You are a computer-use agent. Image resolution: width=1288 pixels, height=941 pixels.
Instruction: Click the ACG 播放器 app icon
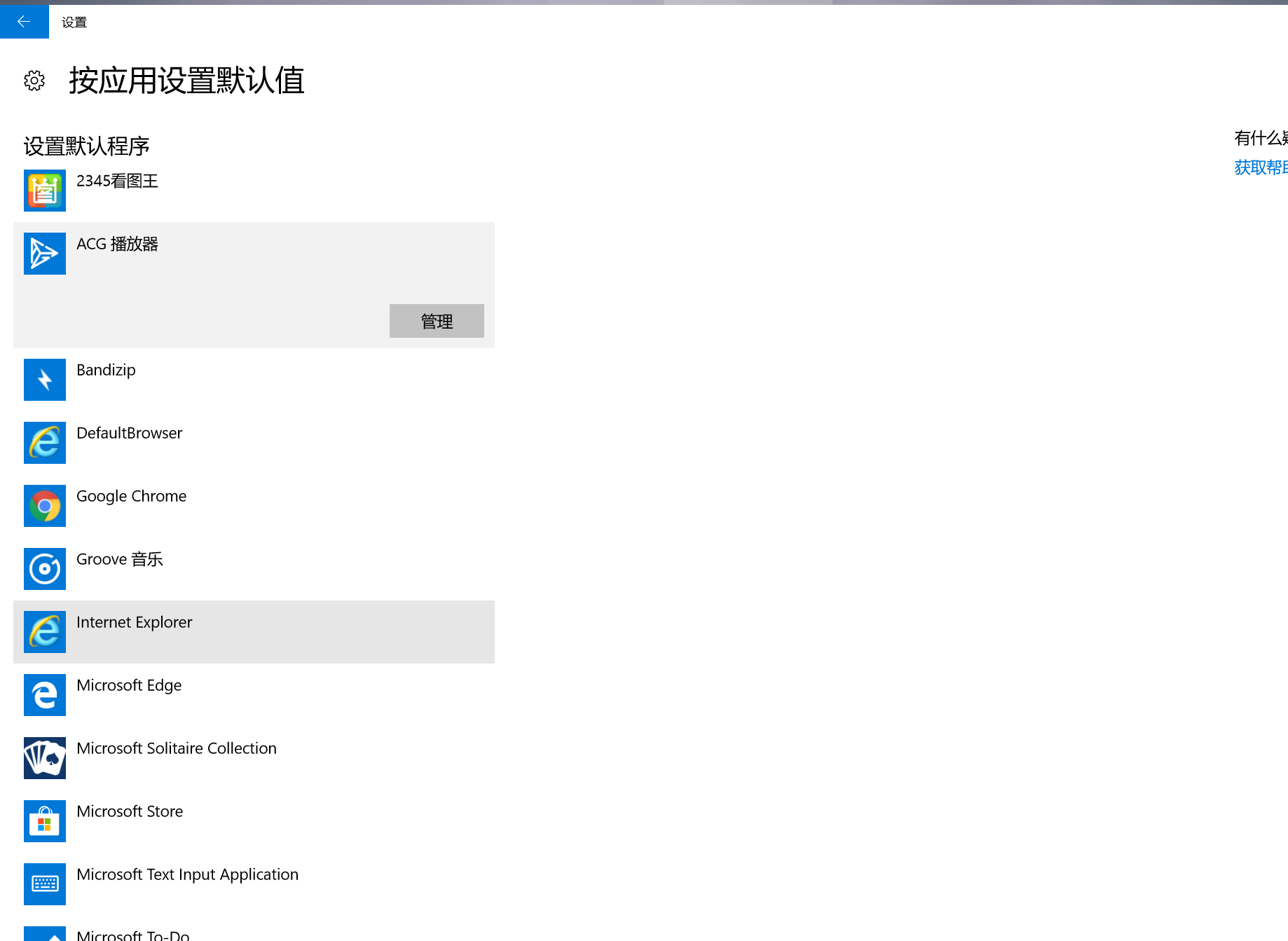45,254
